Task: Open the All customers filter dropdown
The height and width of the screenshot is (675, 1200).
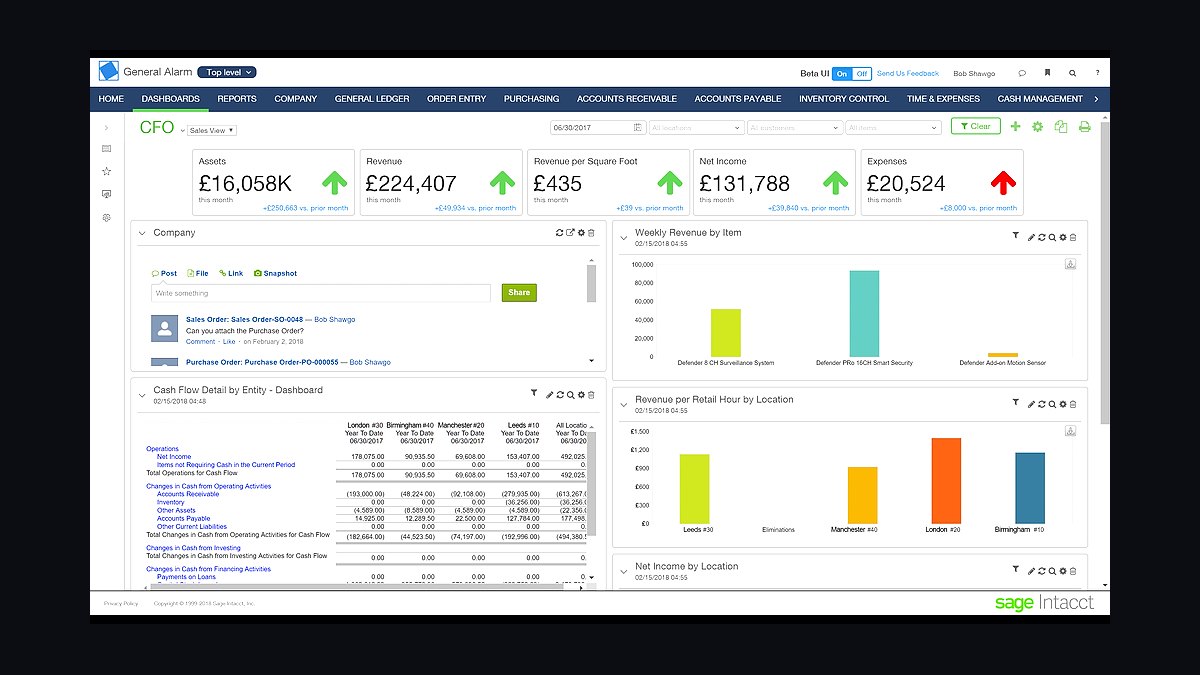Action: [x=794, y=127]
